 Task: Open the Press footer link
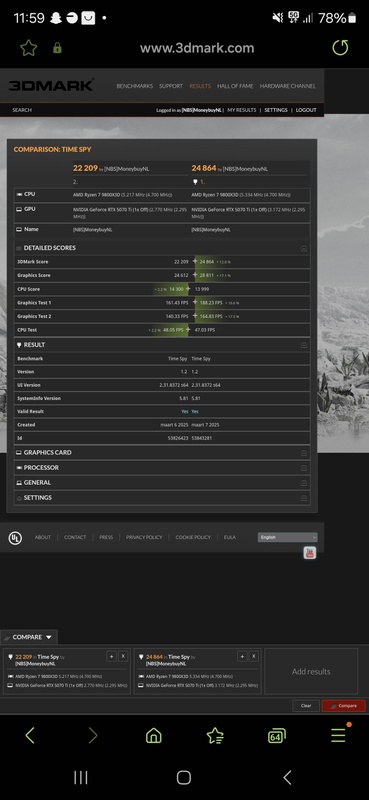[x=106, y=537]
